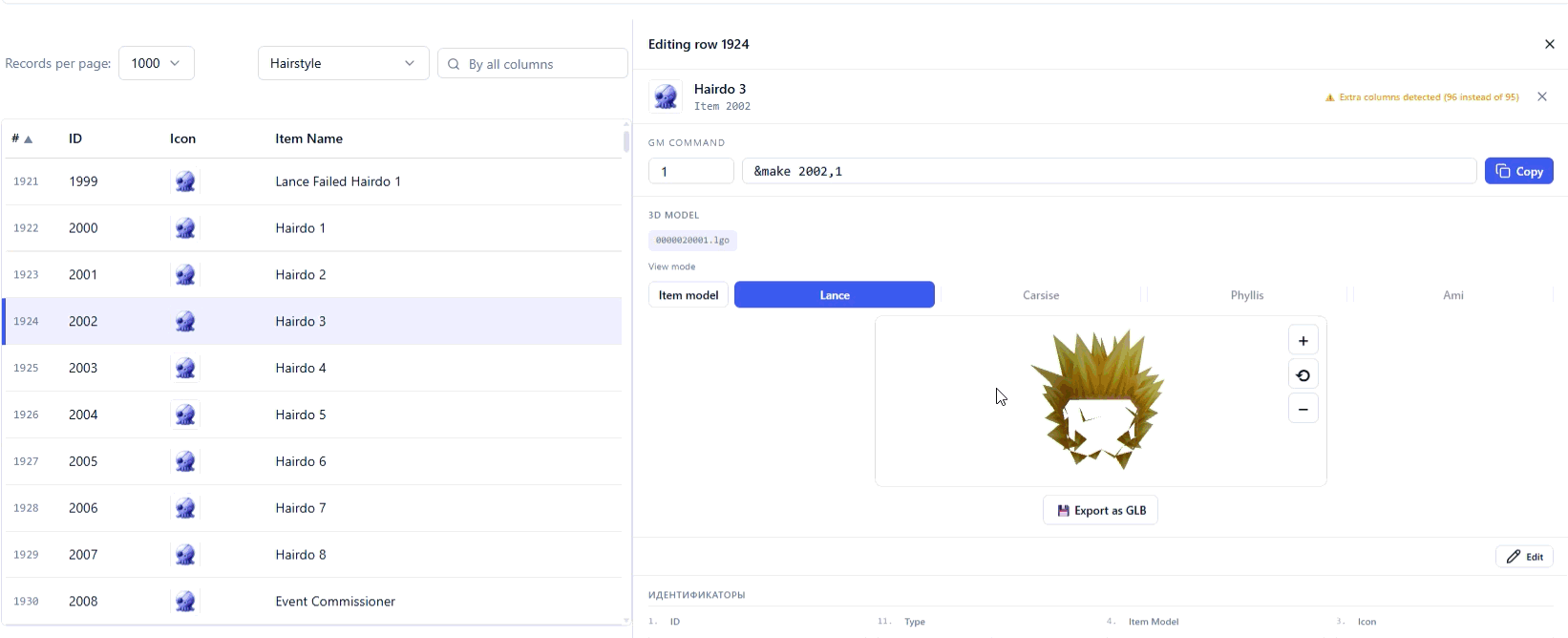Open the Records per page dropdown
Screen dimensions: 1568x638
[157, 63]
